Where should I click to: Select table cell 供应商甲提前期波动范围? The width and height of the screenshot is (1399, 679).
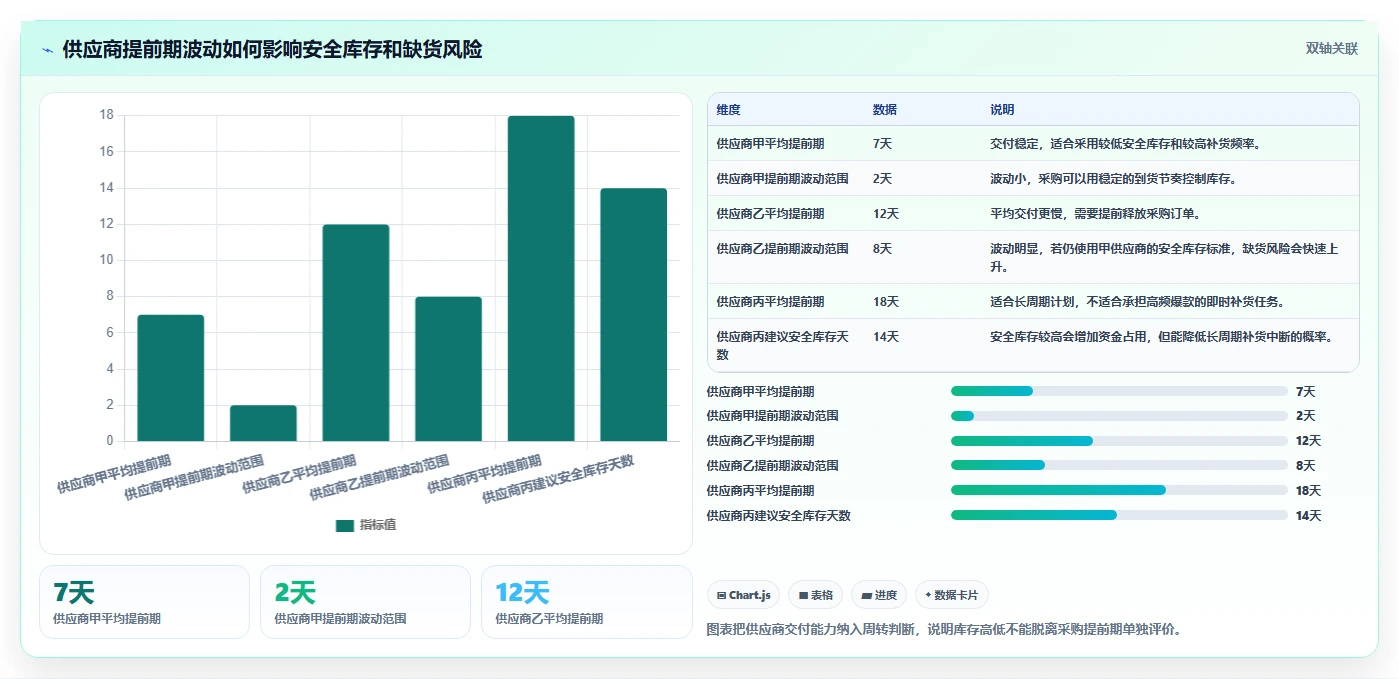coord(782,179)
